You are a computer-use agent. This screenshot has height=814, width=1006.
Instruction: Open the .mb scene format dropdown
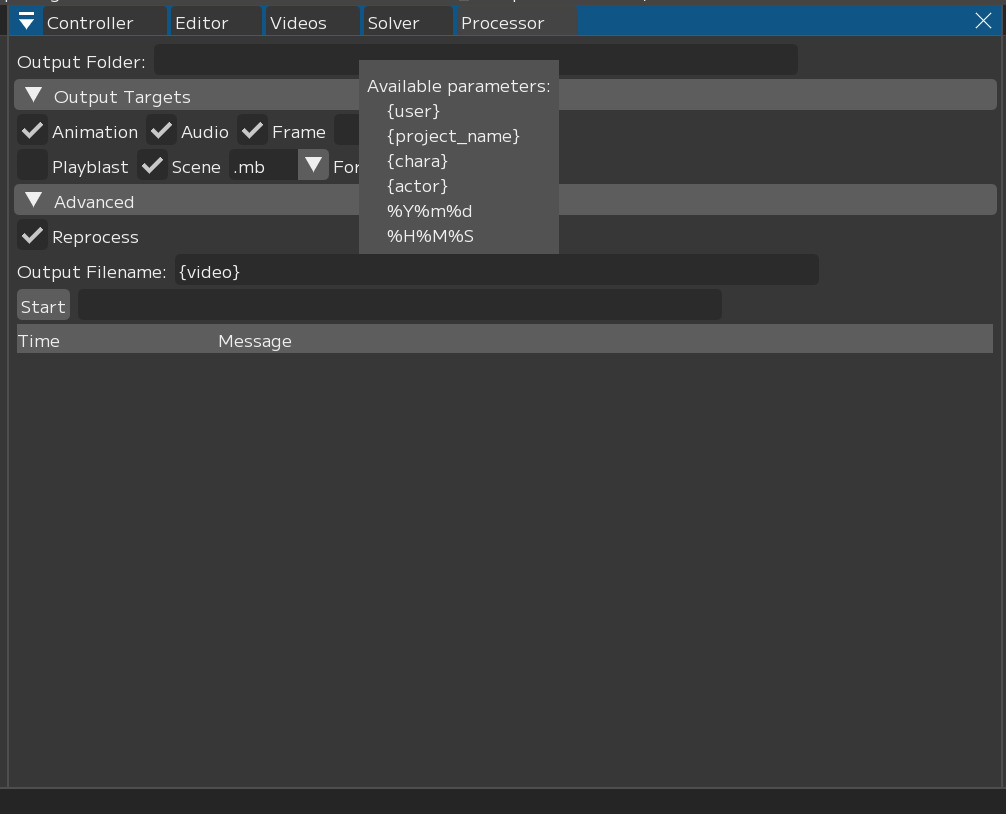click(x=313, y=166)
